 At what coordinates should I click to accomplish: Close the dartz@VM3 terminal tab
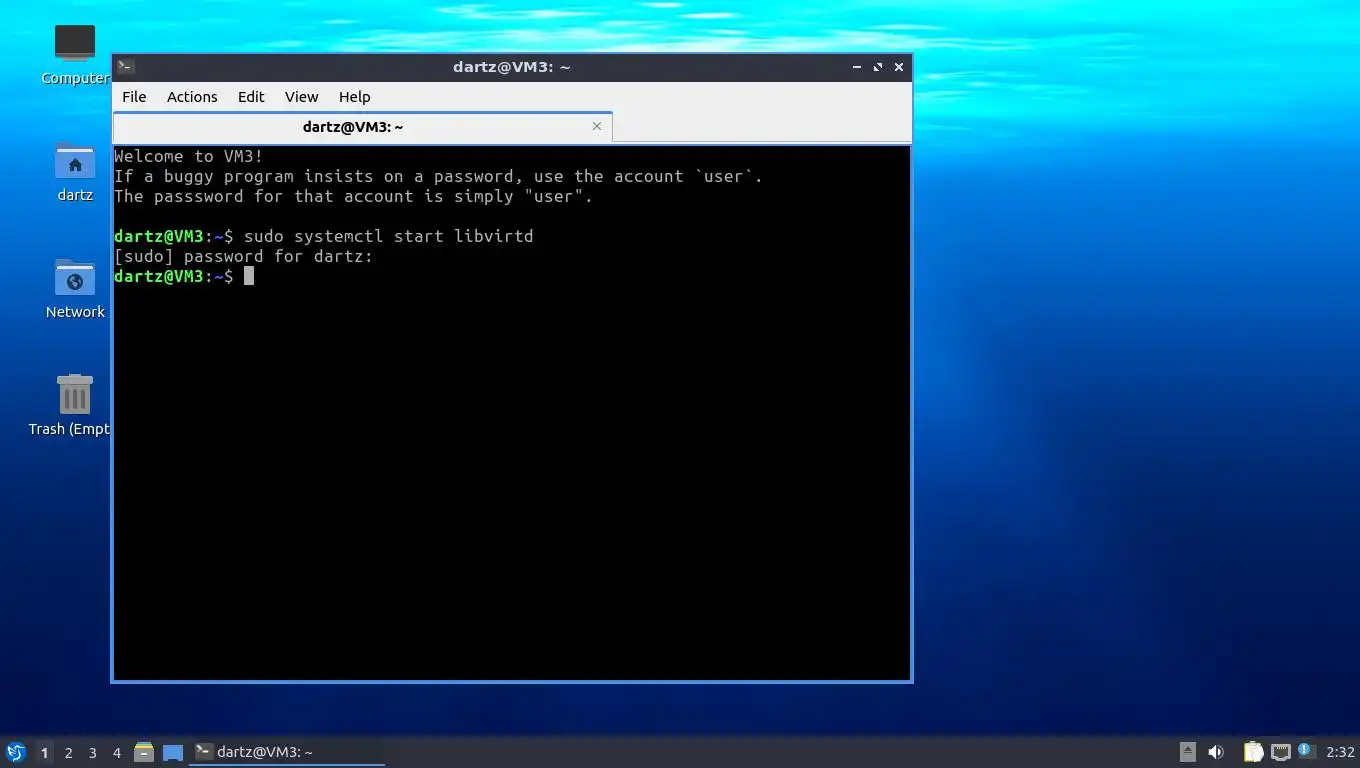(x=597, y=126)
